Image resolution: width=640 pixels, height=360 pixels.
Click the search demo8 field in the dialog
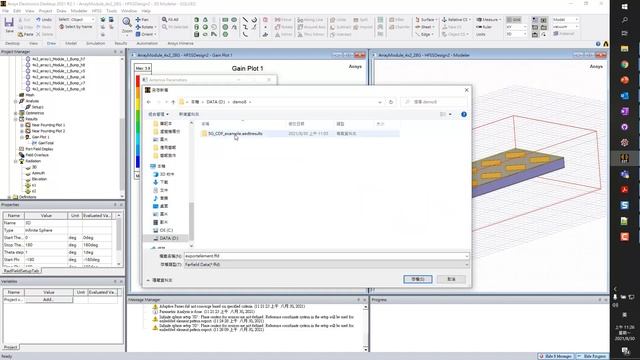(x=434, y=102)
